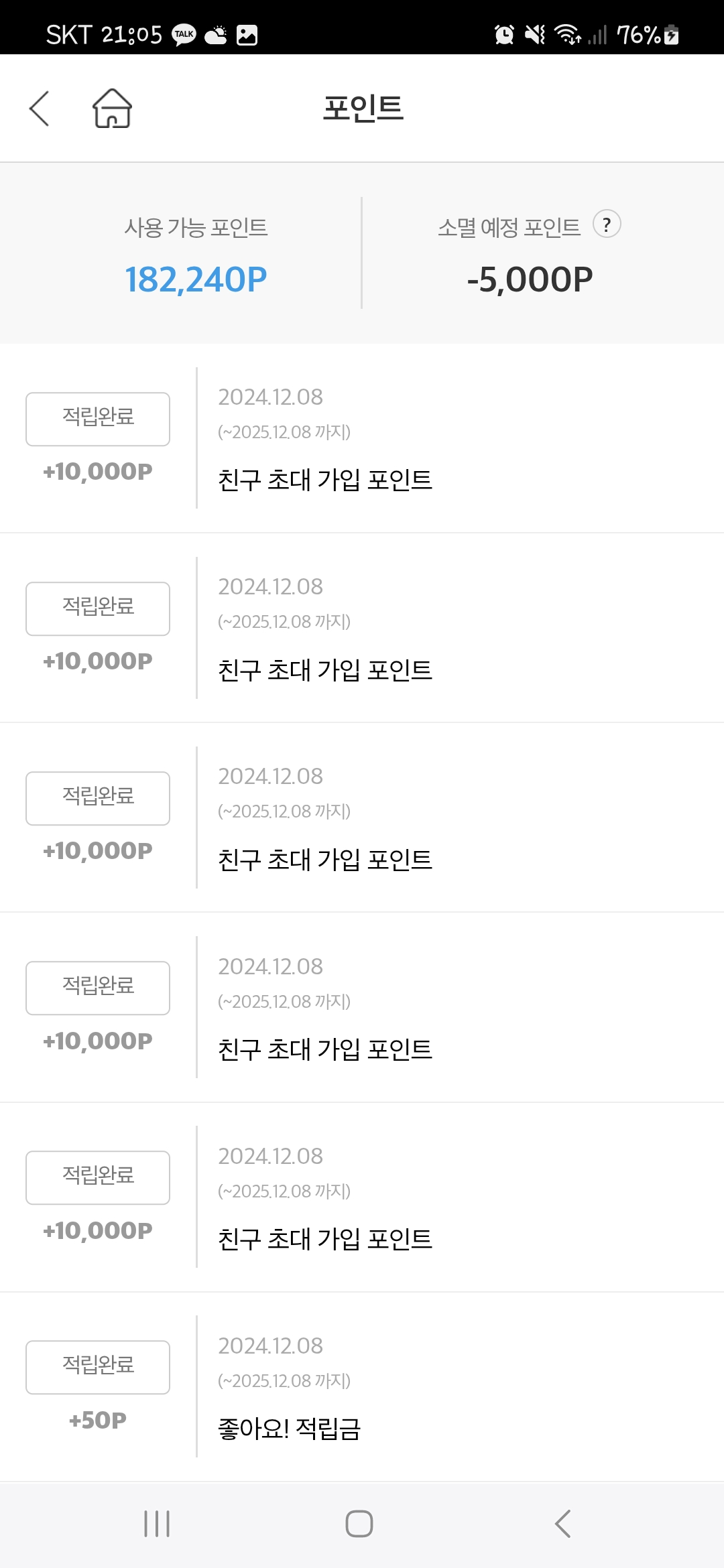Tap the alarm icon in status bar
Viewport: 724px width, 1568px height.
(x=503, y=35)
